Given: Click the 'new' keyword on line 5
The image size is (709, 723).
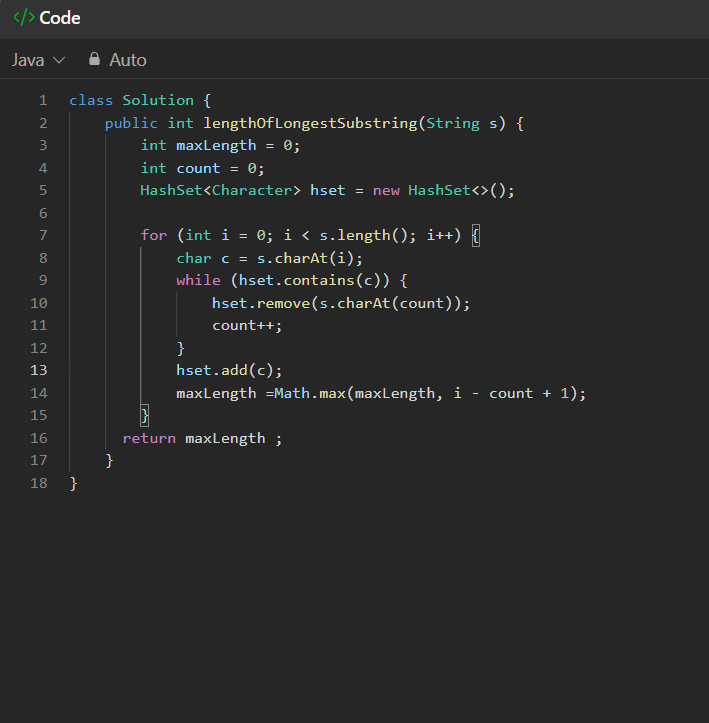Looking at the screenshot, I should (386, 191).
